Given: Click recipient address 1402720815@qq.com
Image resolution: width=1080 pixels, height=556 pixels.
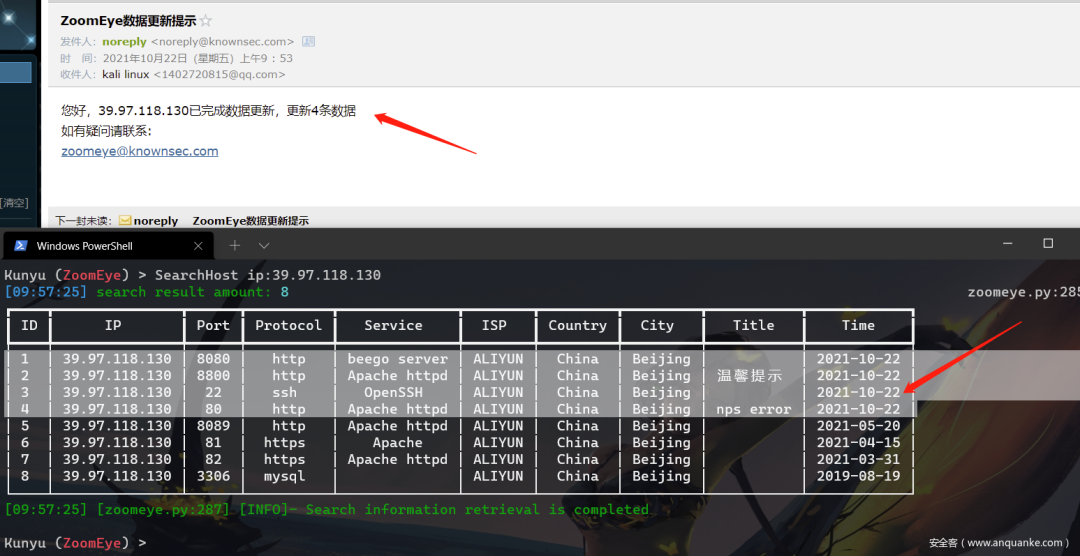Looking at the screenshot, I should pyautogui.click(x=219, y=74).
